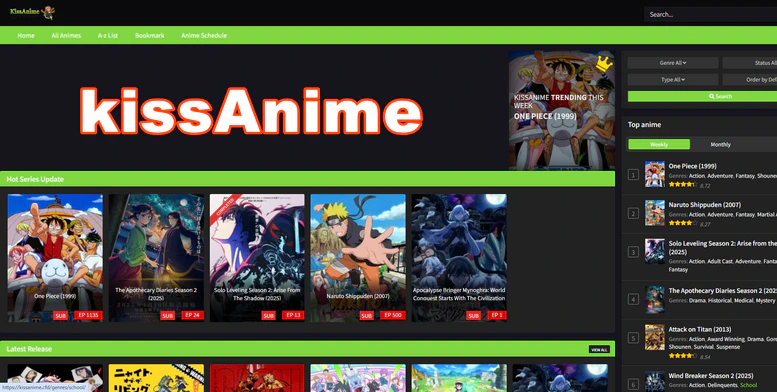Click the green Search filter button
Viewport: 777px width, 392px height.
(x=702, y=96)
